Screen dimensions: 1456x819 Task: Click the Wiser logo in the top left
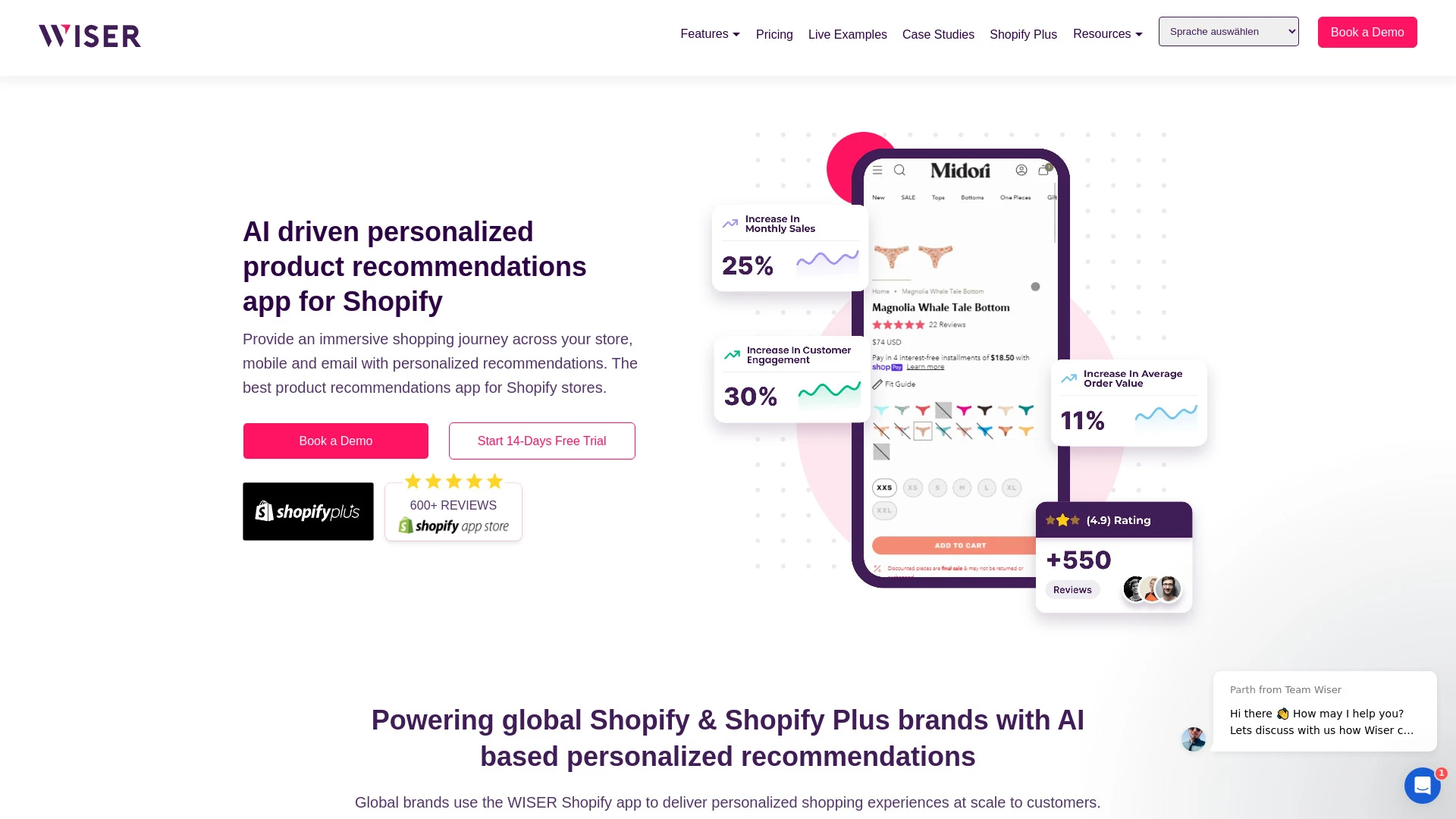point(89,35)
